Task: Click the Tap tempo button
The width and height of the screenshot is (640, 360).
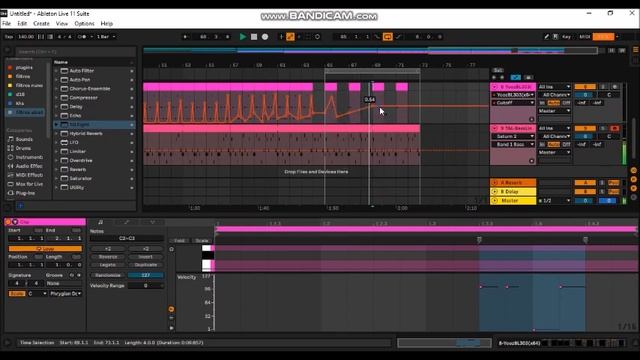Action: 9,37
